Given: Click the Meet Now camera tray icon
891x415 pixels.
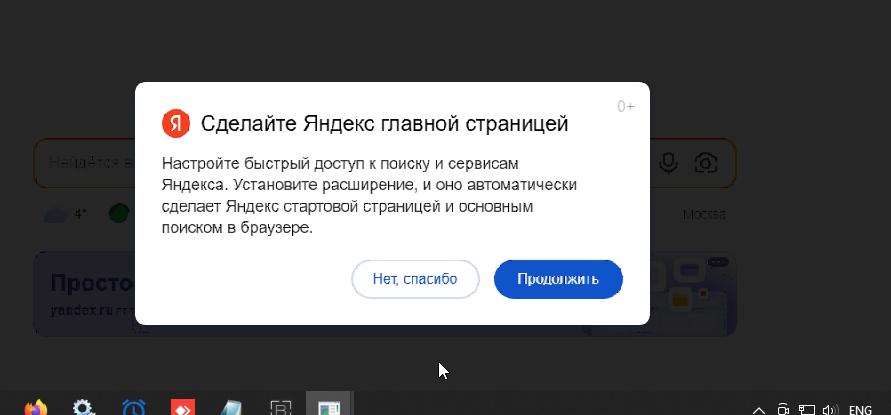Looking at the screenshot, I should click(x=783, y=409).
